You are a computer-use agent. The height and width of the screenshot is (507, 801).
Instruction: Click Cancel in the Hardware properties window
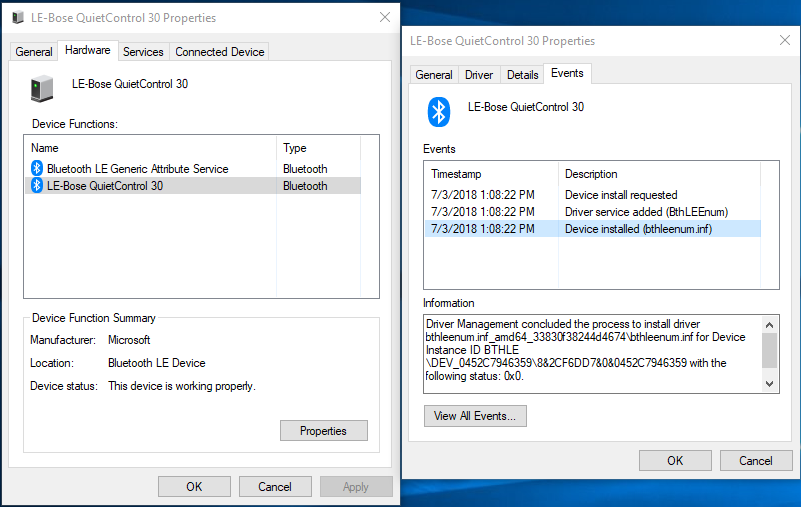[x=275, y=487]
